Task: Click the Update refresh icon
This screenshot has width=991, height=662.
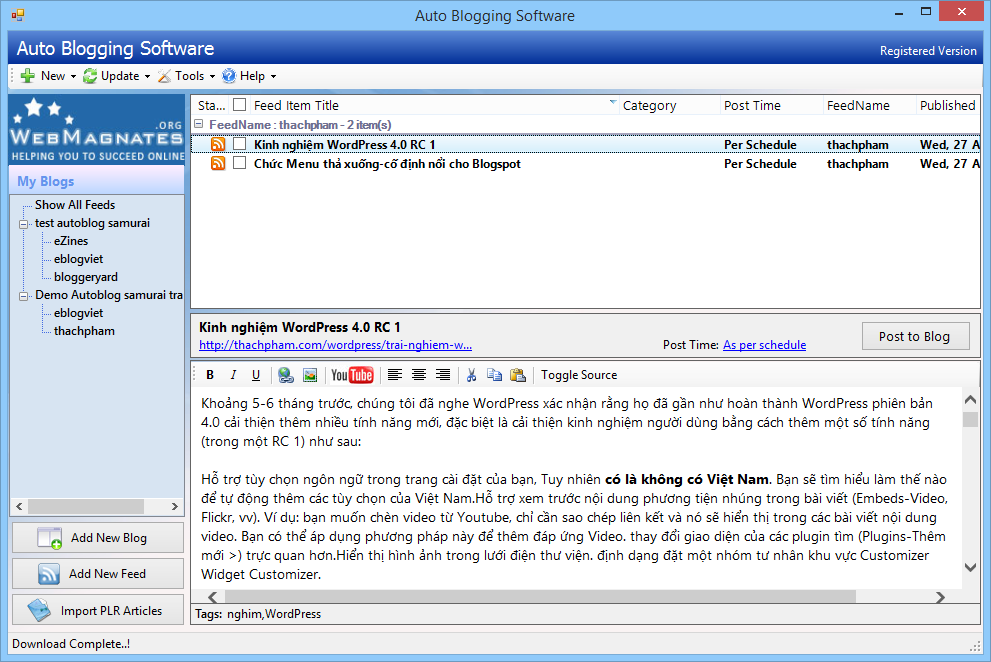Action: click(x=90, y=76)
